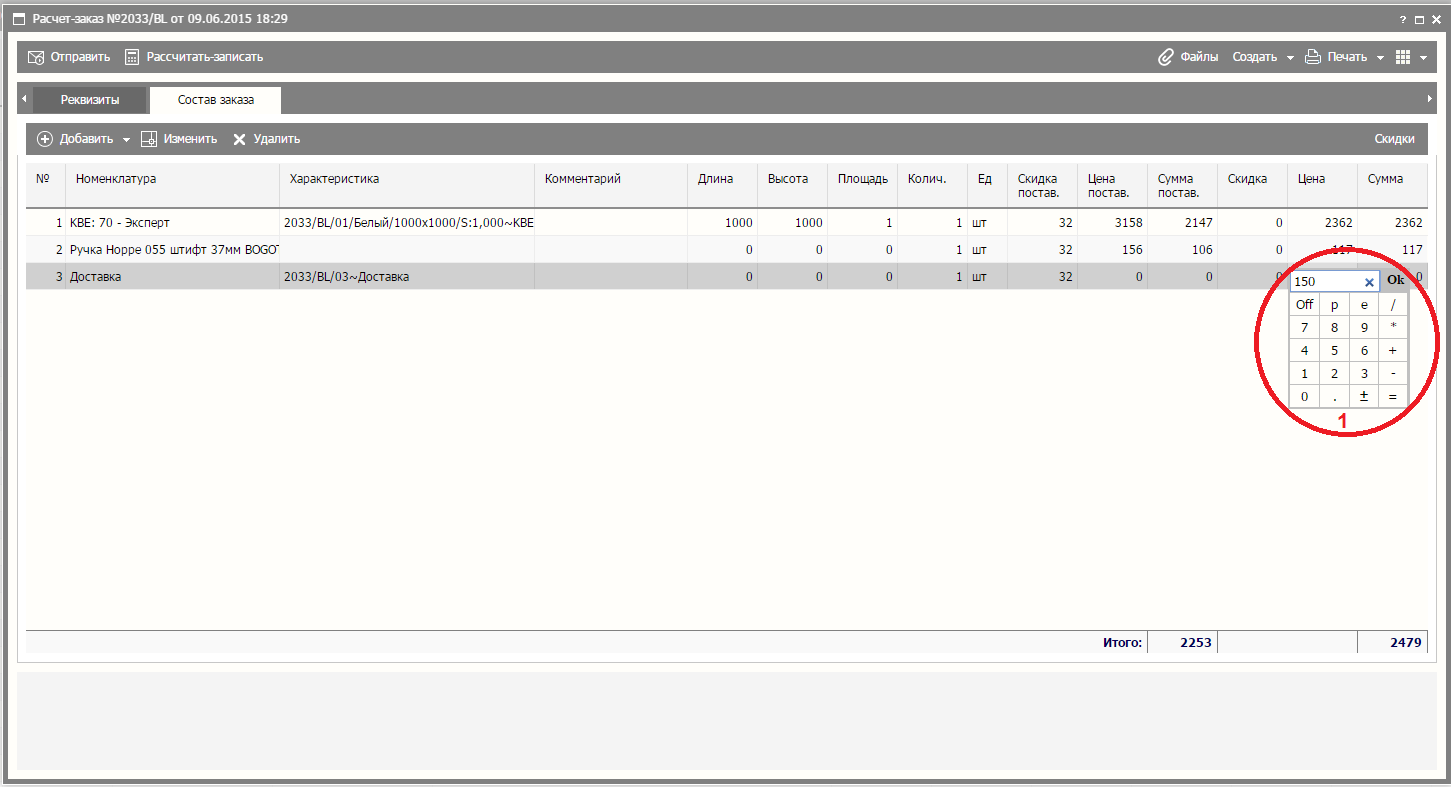Click the Высота column header
1451x787 pixels.
792,185
